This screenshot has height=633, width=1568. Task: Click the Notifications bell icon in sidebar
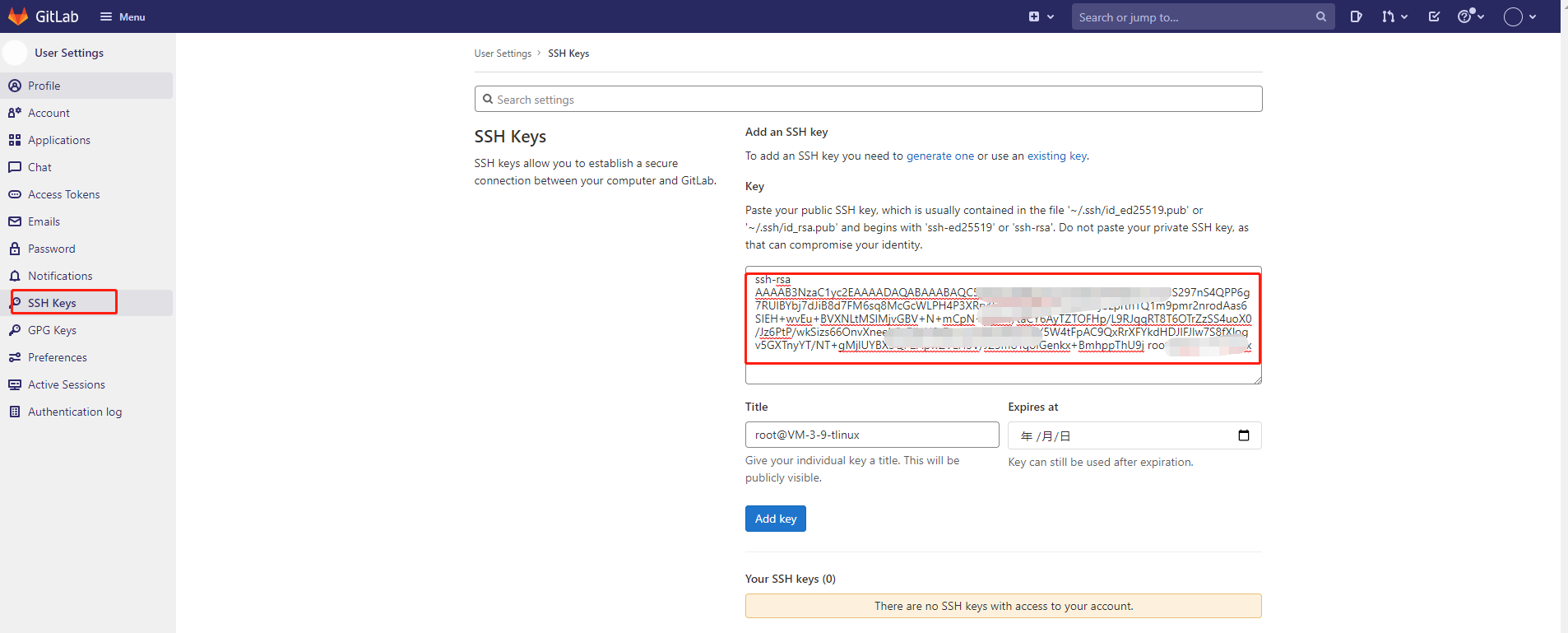(15, 276)
